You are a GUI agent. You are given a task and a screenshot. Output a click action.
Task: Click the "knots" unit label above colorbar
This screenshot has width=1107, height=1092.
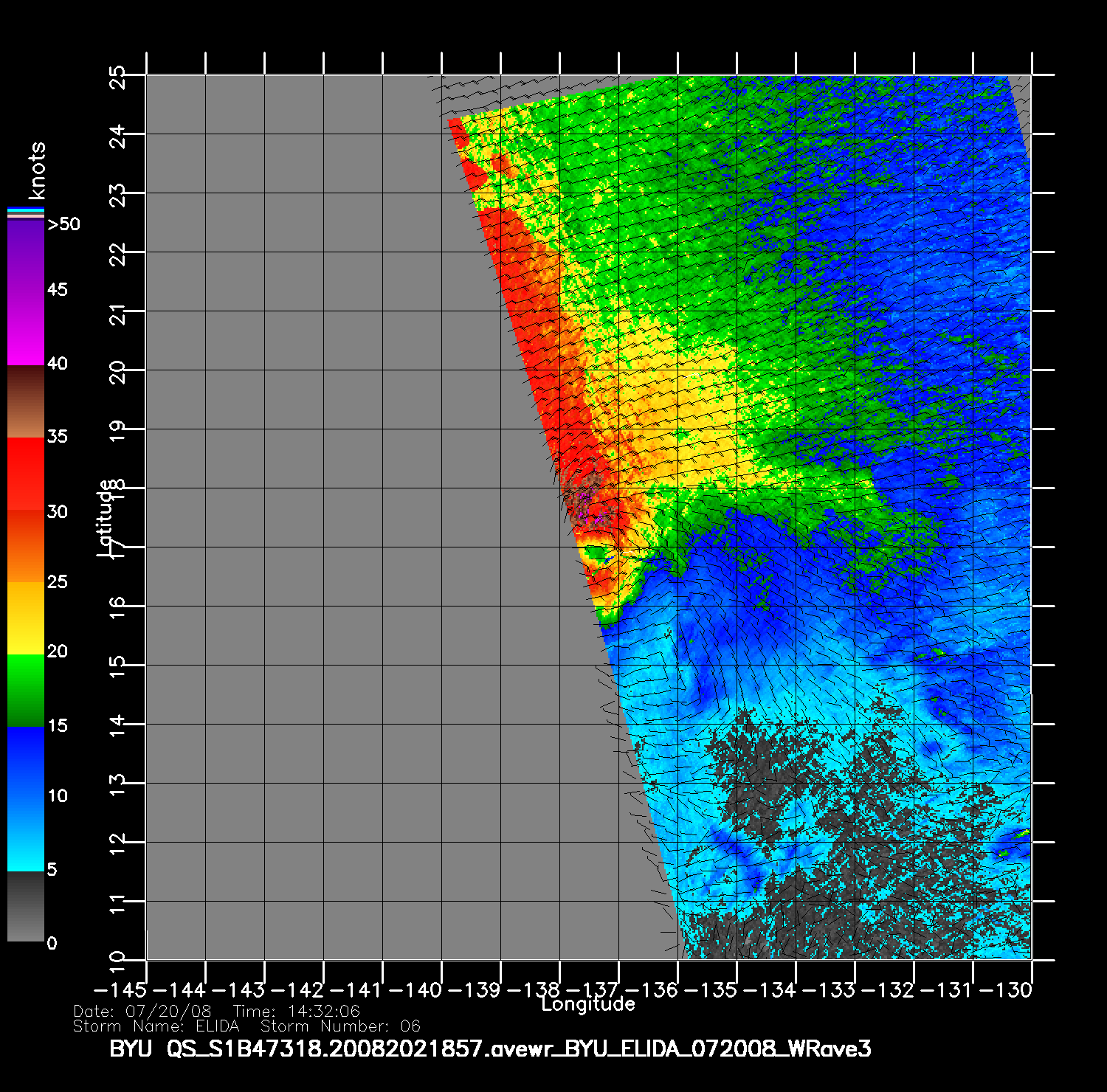(37, 170)
